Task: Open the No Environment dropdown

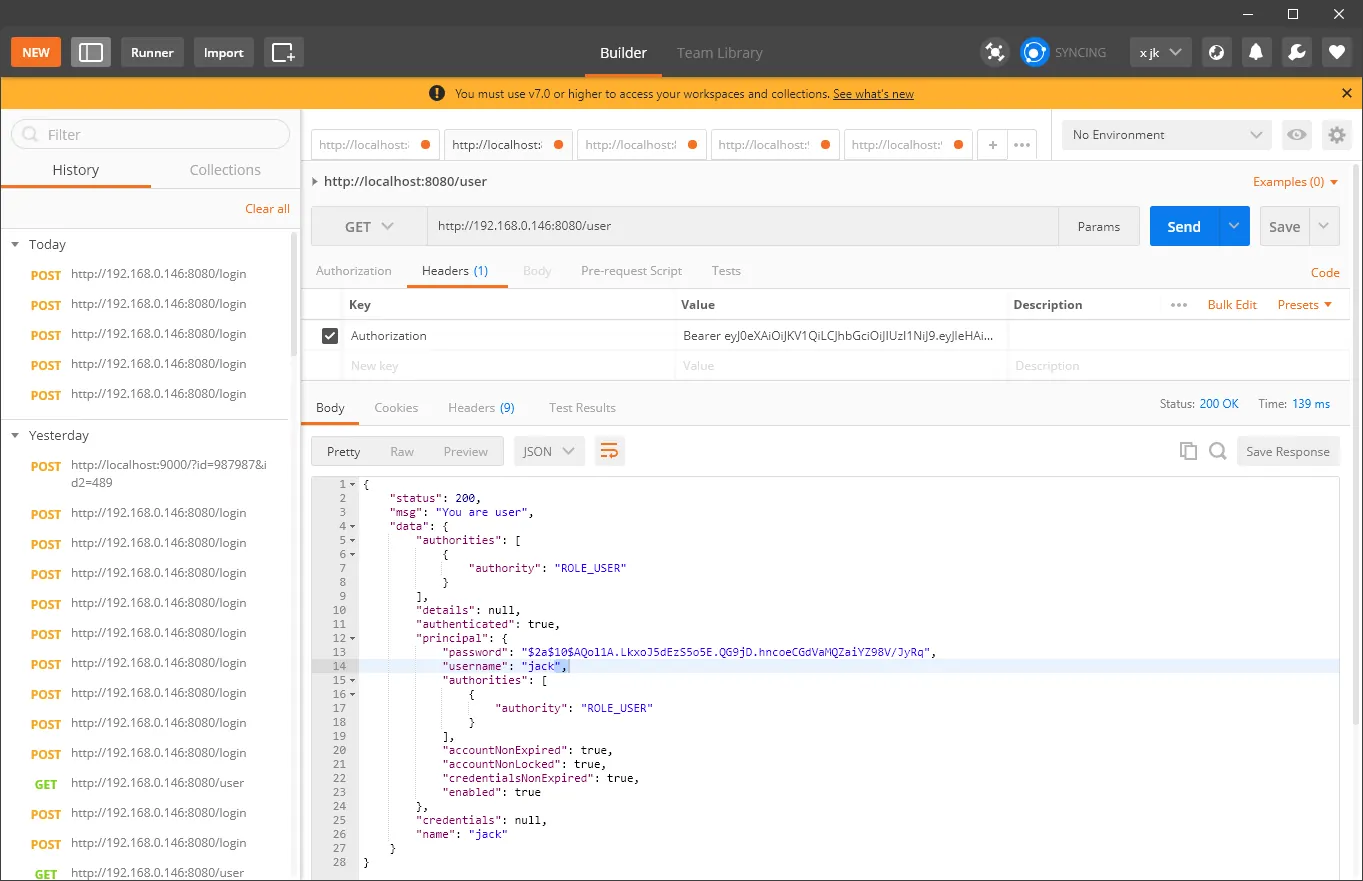Action: (x=1167, y=135)
